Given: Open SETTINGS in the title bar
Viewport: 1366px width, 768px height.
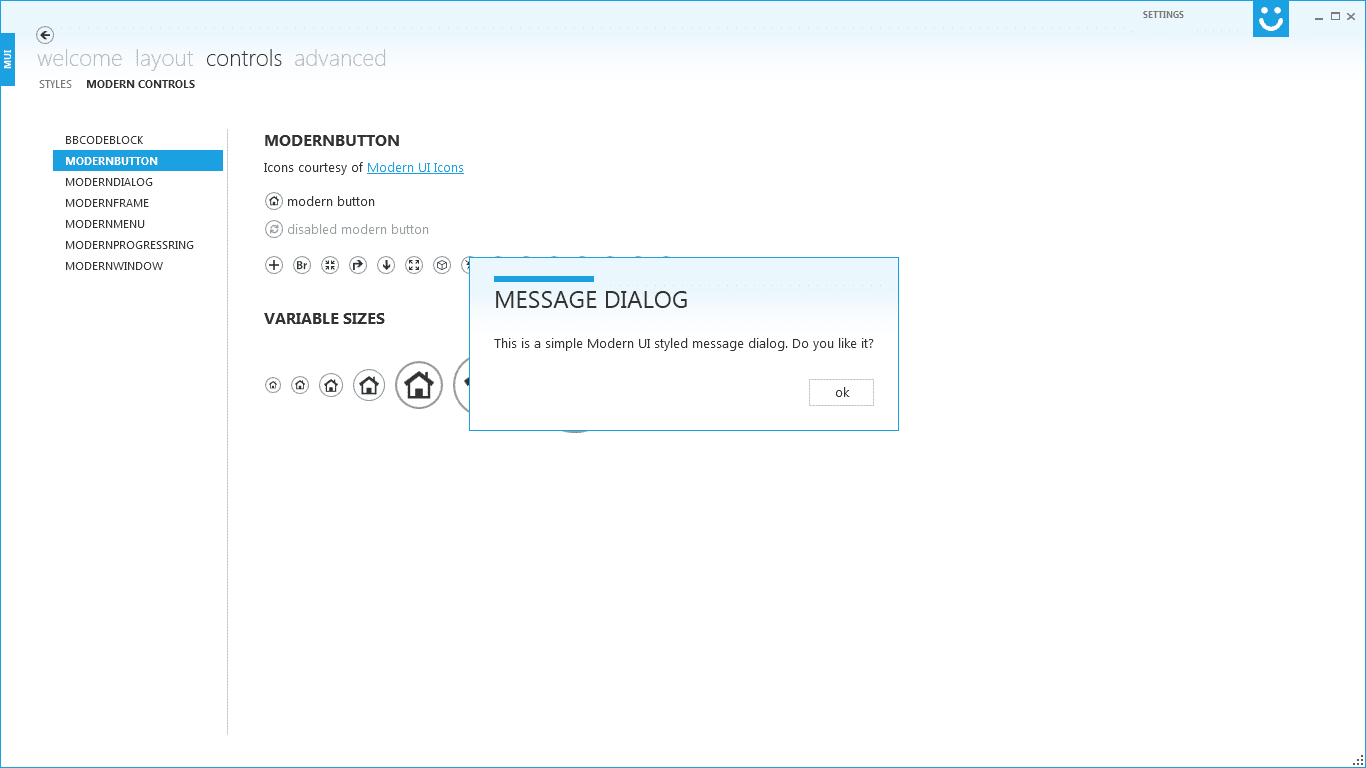Looking at the screenshot, I should click(x=1163, y=14).
